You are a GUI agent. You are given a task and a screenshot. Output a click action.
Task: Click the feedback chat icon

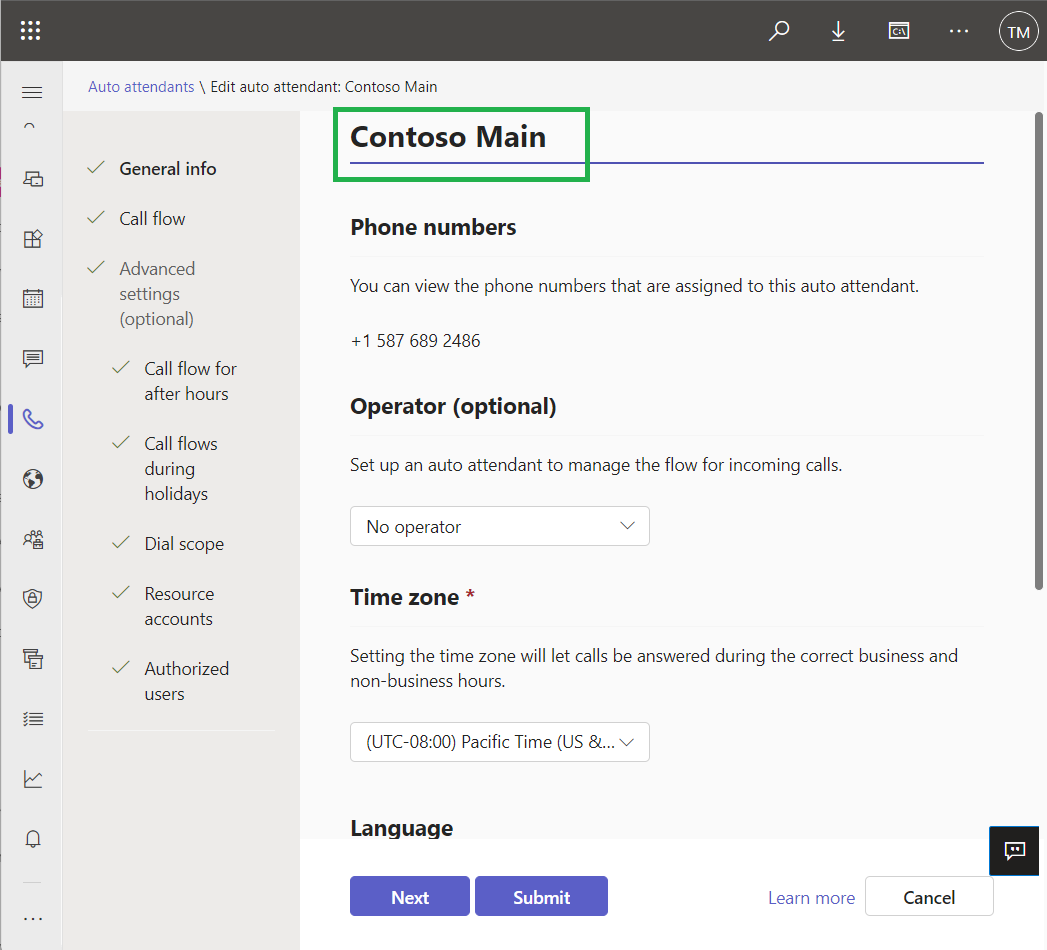point(1015,851)
